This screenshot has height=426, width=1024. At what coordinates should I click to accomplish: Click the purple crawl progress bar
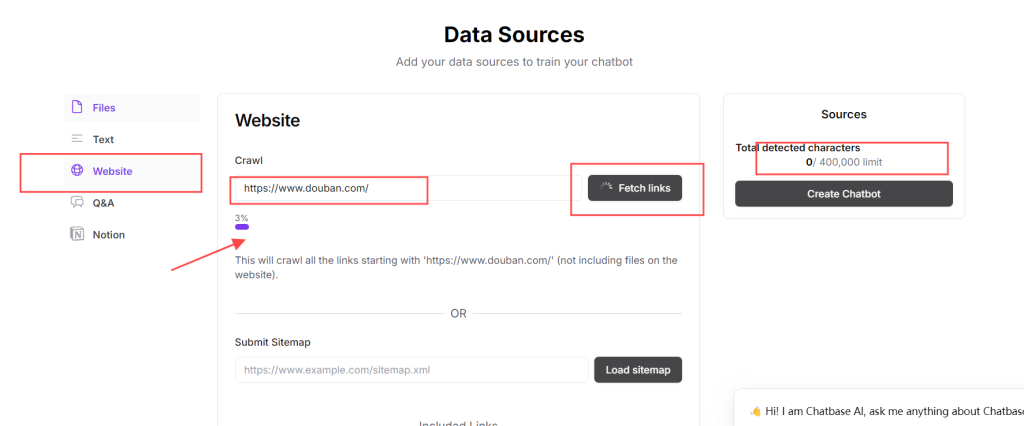pyautogui.click(x=242, y=227)
